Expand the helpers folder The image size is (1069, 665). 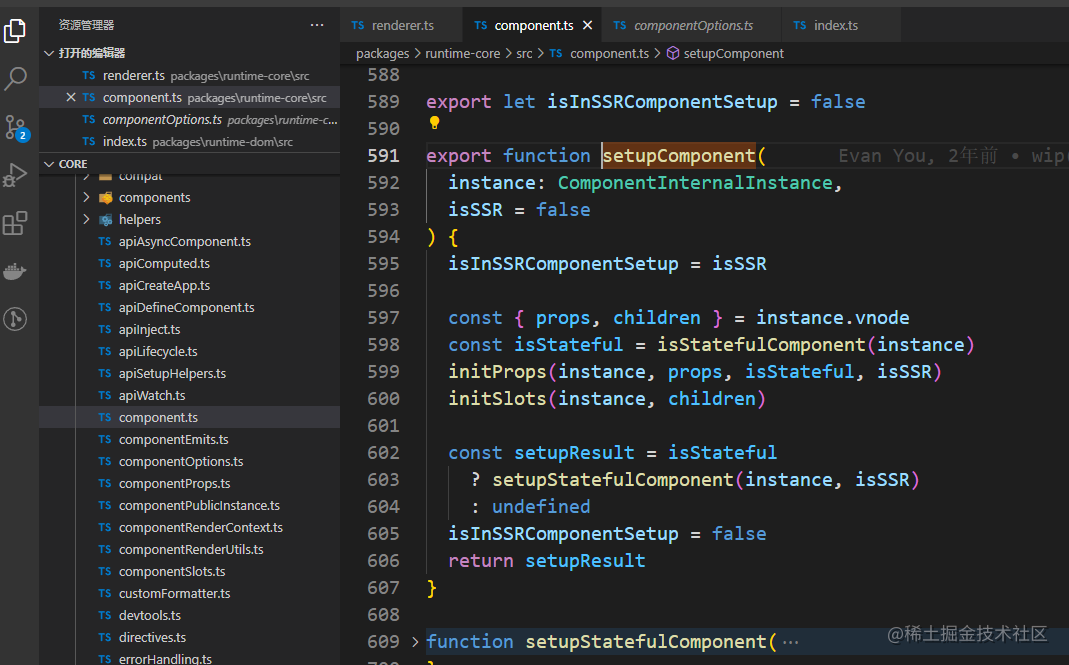pos(87,219)
